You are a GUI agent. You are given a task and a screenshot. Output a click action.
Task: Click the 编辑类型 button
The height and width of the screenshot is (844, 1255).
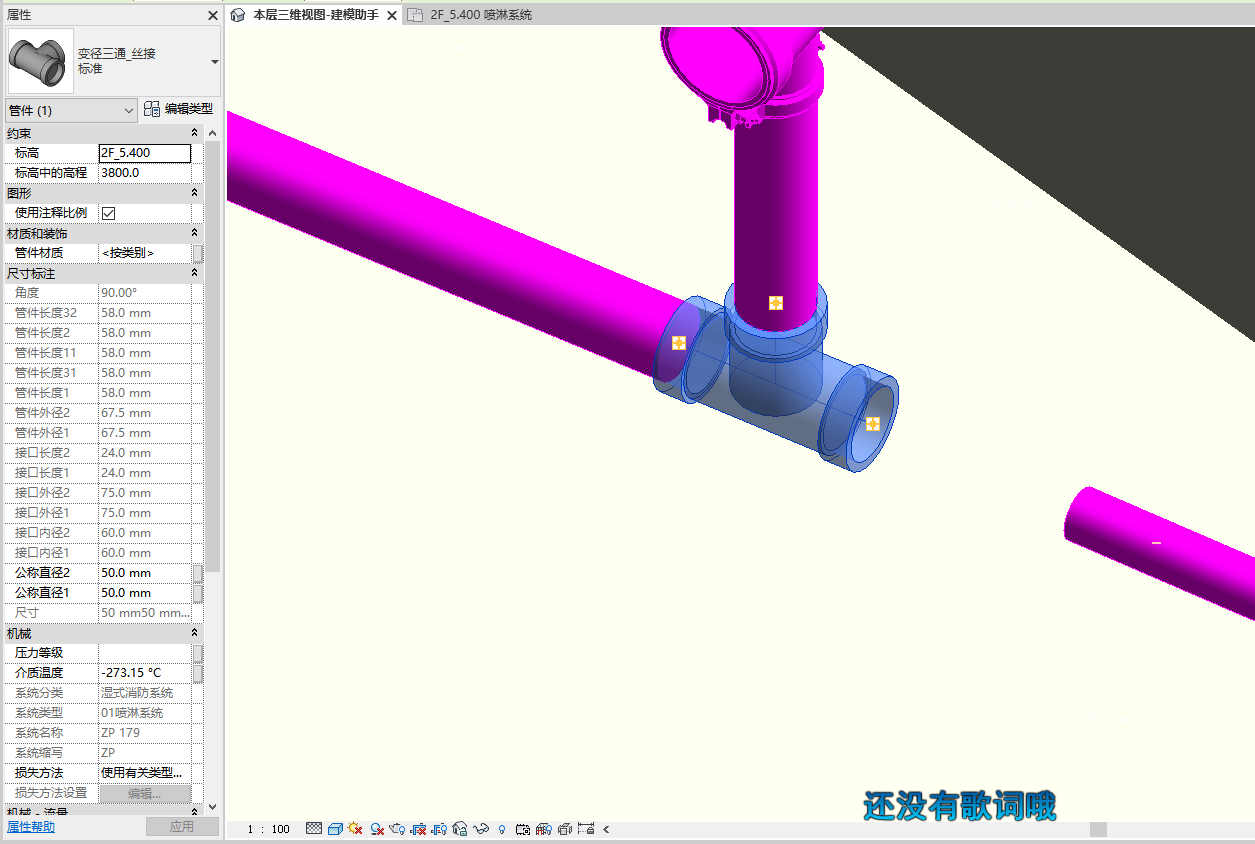[179, 109]
